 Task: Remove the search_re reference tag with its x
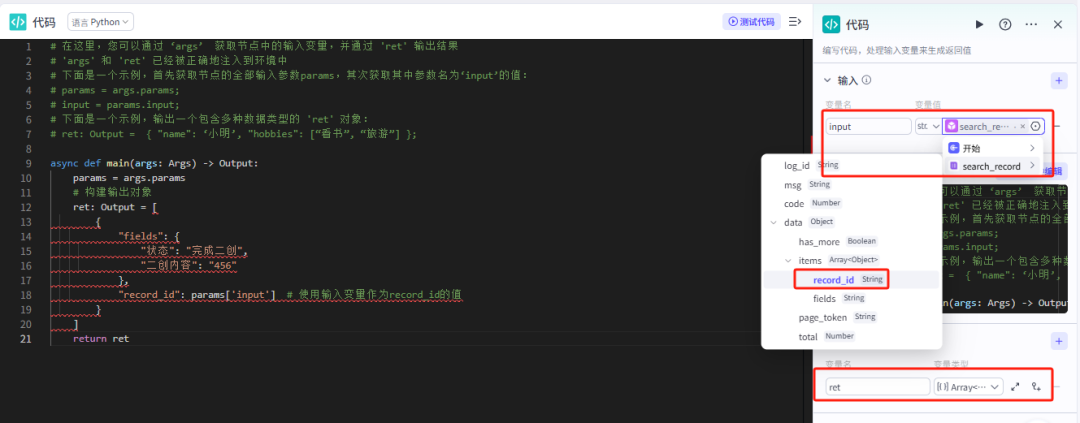point(1022,126)
